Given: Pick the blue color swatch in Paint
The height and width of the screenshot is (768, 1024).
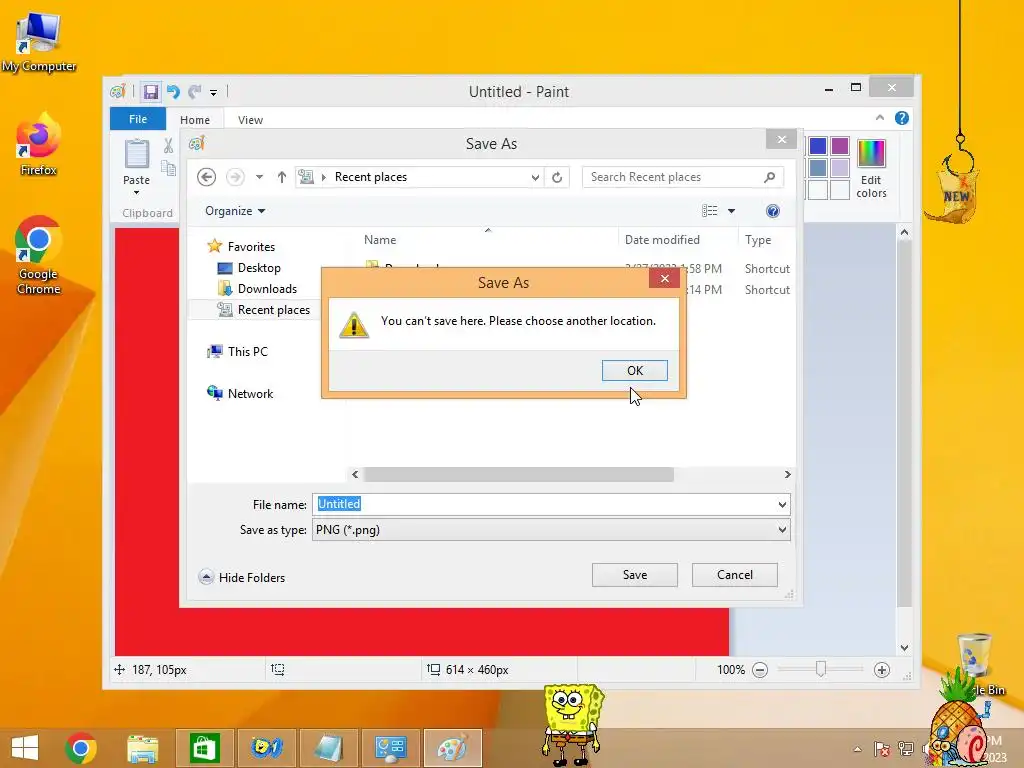Looking at the screenshot, I should [x=818, y=146].
